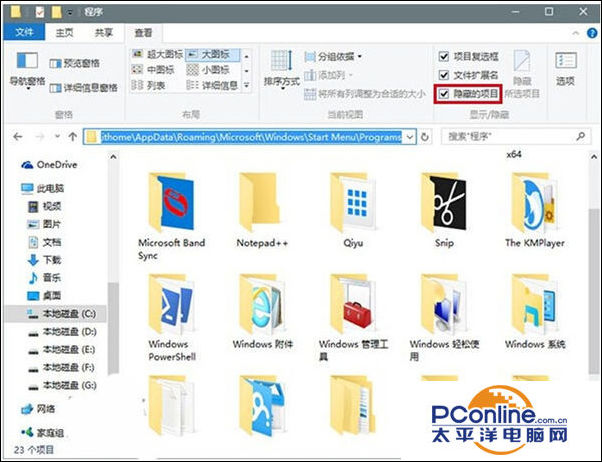Screen dimensions: 602x462
Task: Go back with the left arrow
Action: click(18, 136)
